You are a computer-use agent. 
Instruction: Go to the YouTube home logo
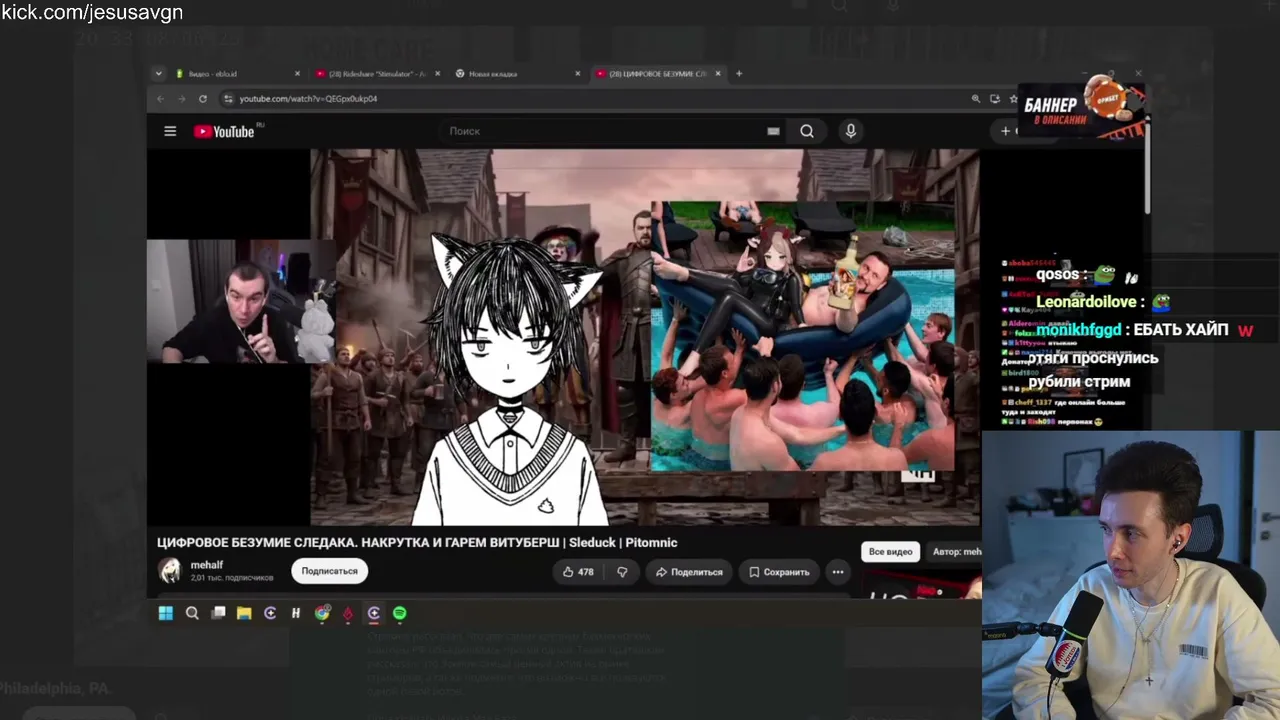[224, 131]
